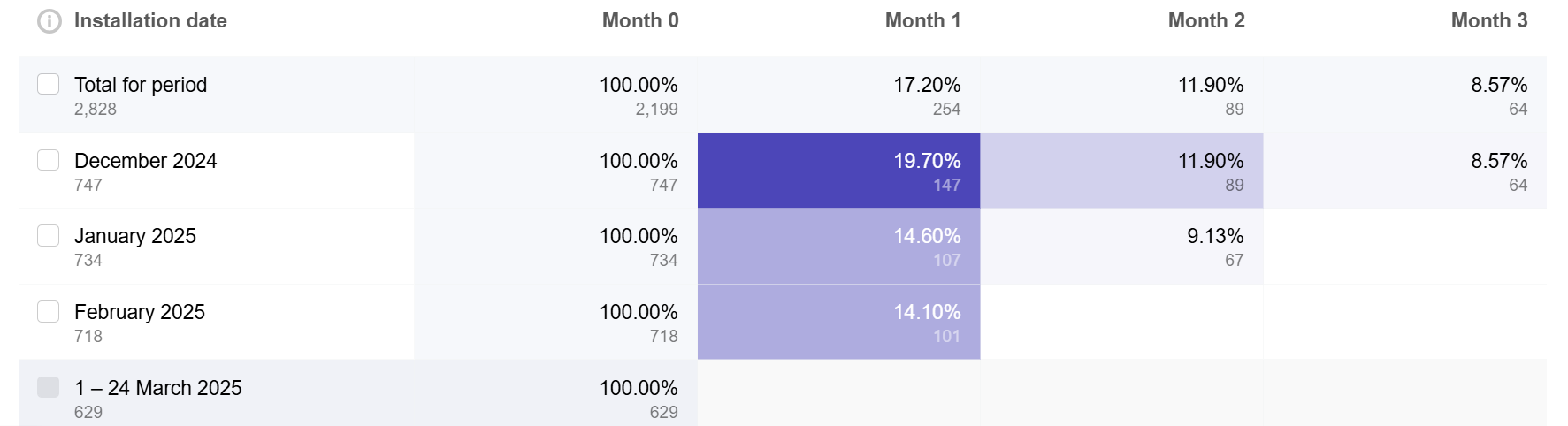The width and height of the screenshot is (1568, 426).
Task: Tick the January 2025 row checkbox
Action: pos(49,235)
